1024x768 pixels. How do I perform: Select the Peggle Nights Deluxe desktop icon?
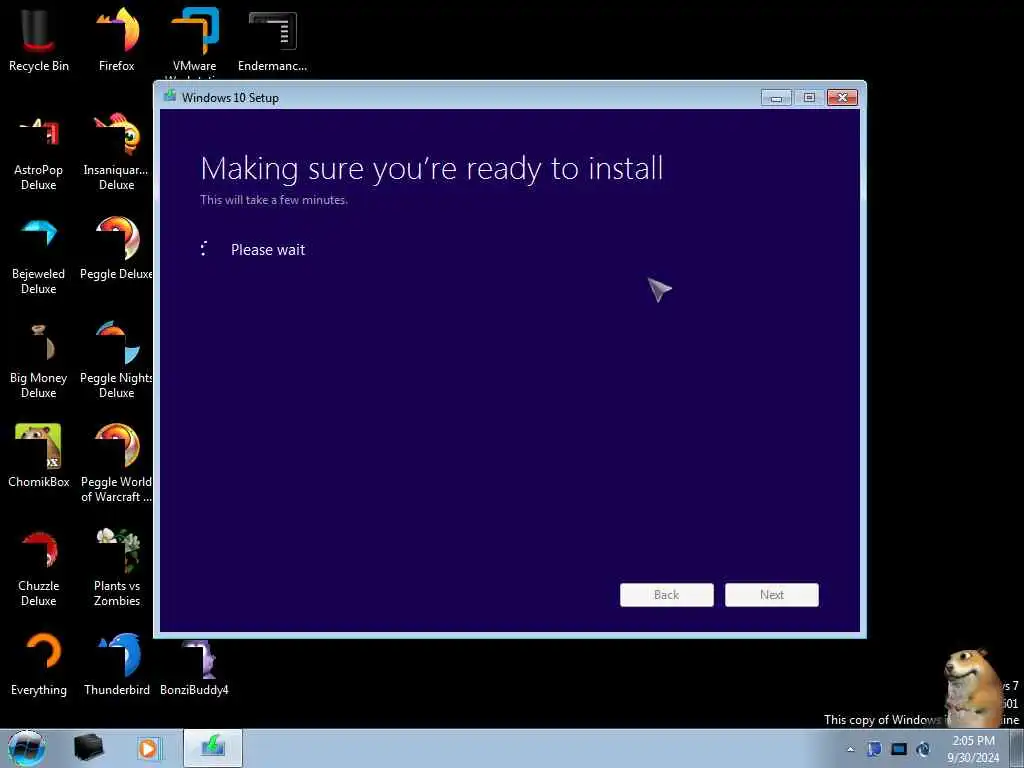[x=117, y=360]
